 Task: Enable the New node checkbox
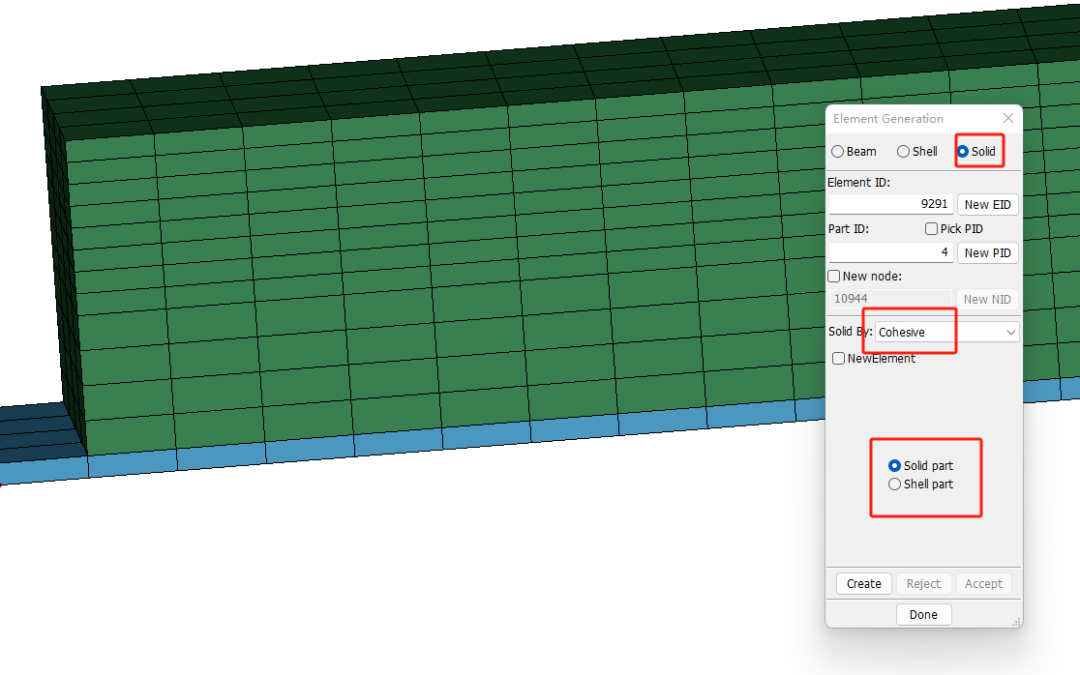pos(834,276)
